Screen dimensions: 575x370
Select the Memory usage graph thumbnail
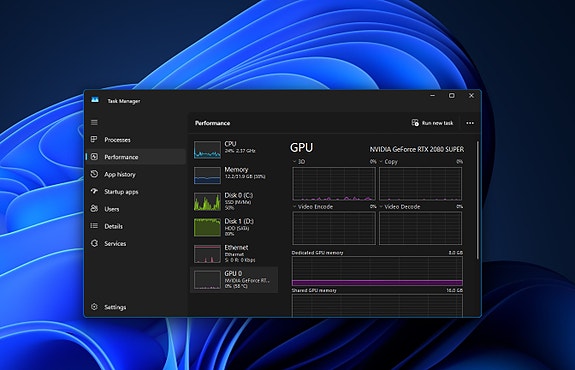click(207, 175)
